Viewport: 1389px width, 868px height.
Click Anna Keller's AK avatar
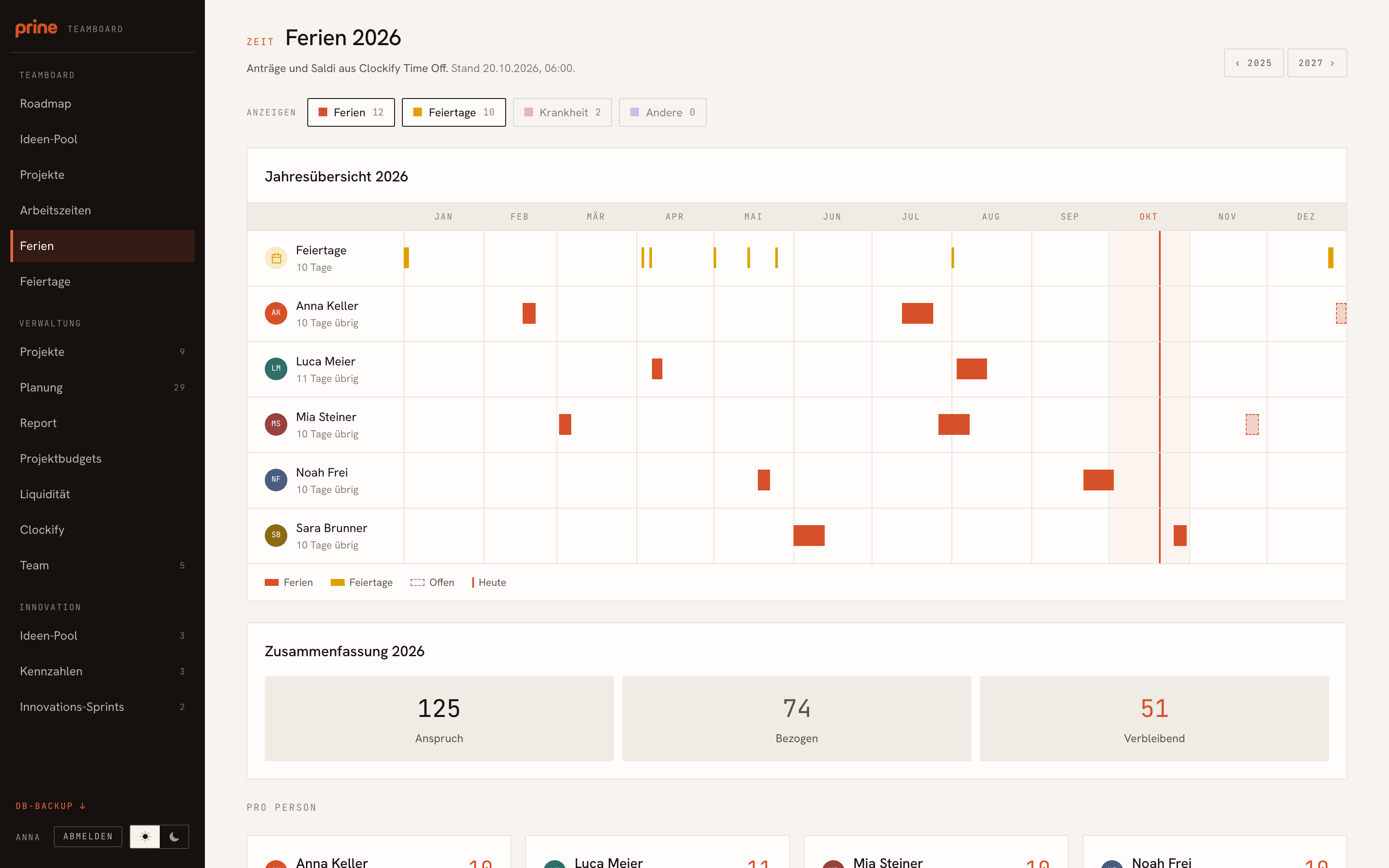[276, 313]
